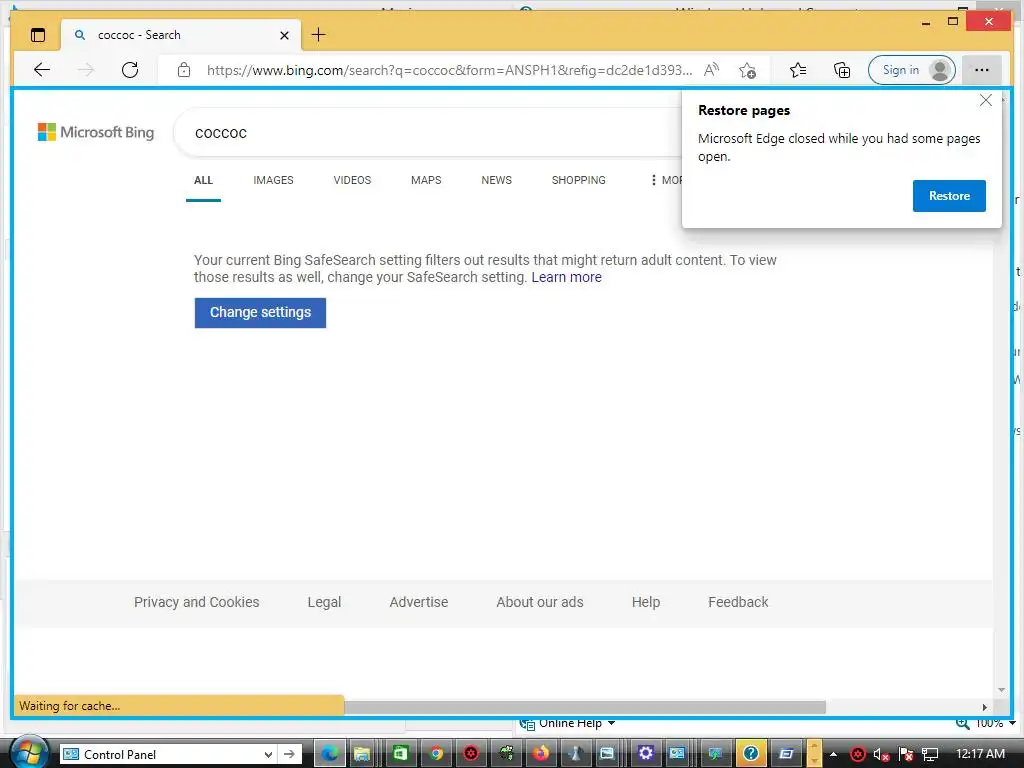Click the Restore button
This screenshot has width=1024, height=768.
(x=949, y=196)
